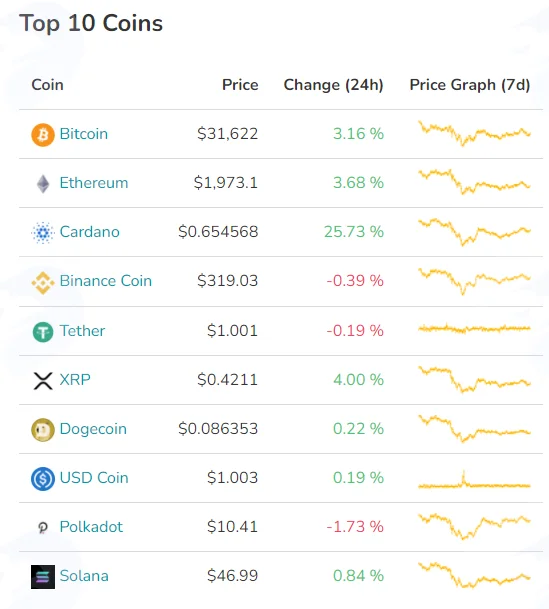
Task: Click the blue USD Coin logo
Action: point(43,478)
